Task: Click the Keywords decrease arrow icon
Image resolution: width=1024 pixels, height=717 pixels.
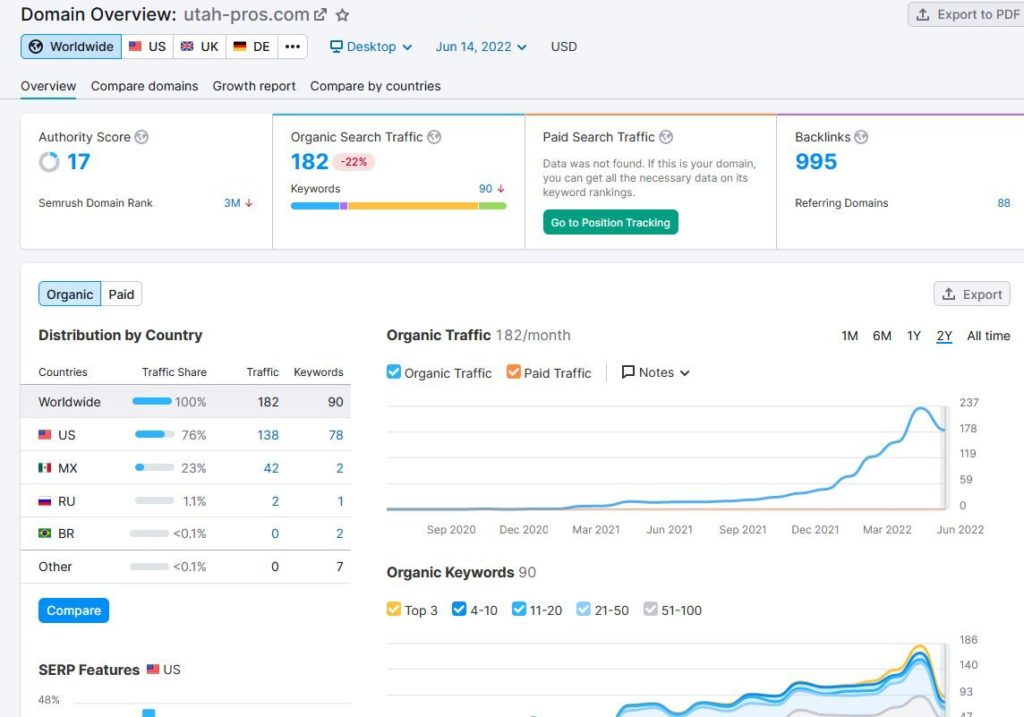Action: click(x=501, y=189)
